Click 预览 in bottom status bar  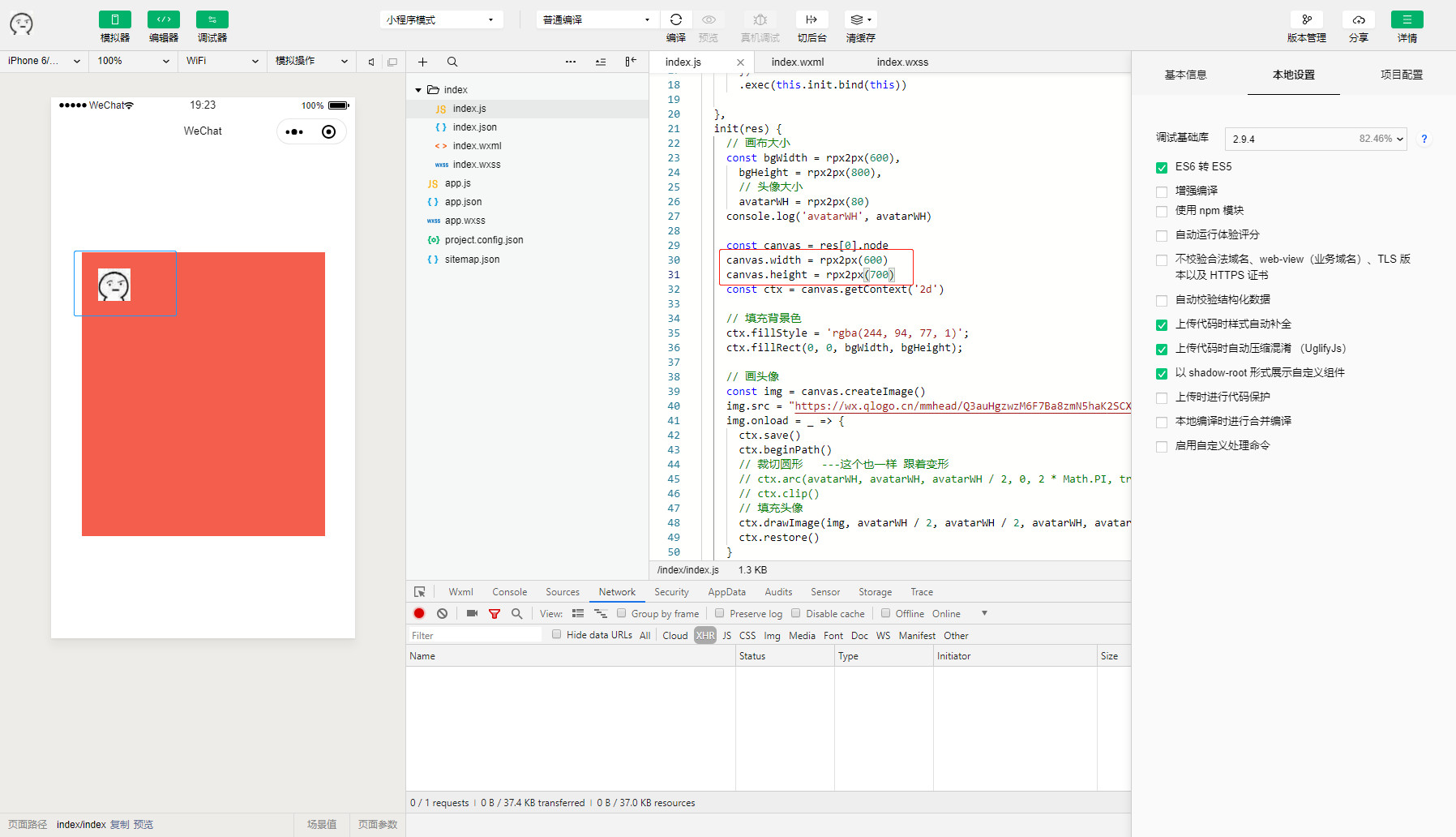pyautogui.click(x=143, y=825)
